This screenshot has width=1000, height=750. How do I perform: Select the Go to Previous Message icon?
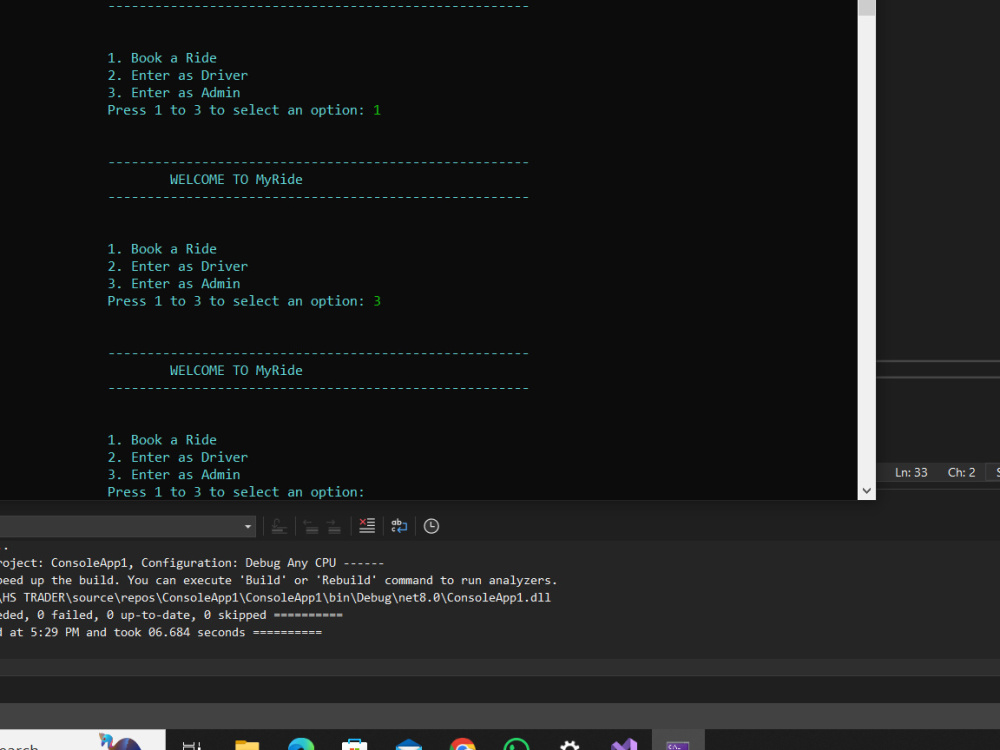coord(312,525)
